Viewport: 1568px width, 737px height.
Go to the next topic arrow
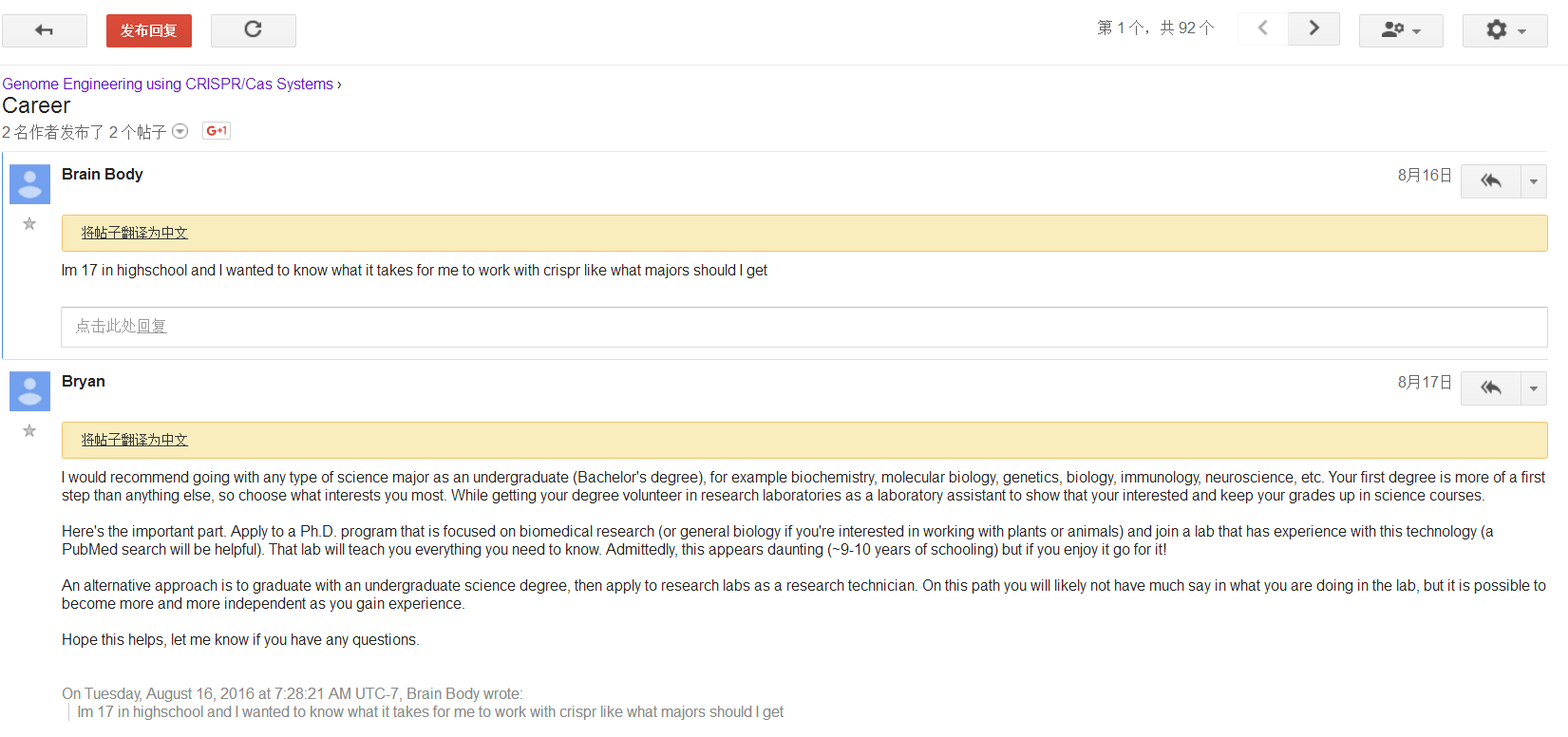click(x=1313, y=28)
